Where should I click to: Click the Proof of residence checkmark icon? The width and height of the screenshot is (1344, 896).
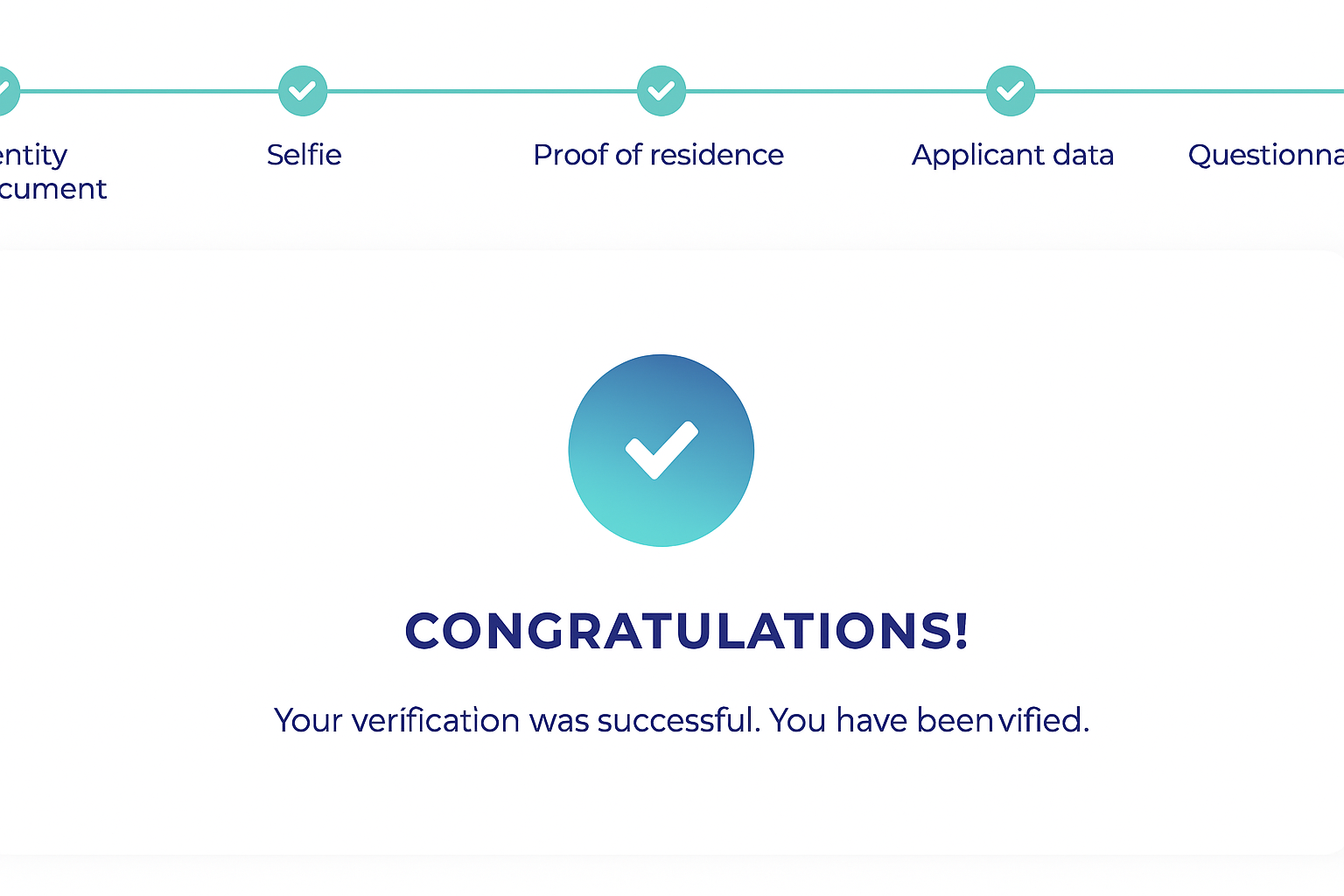pos(661,91)
